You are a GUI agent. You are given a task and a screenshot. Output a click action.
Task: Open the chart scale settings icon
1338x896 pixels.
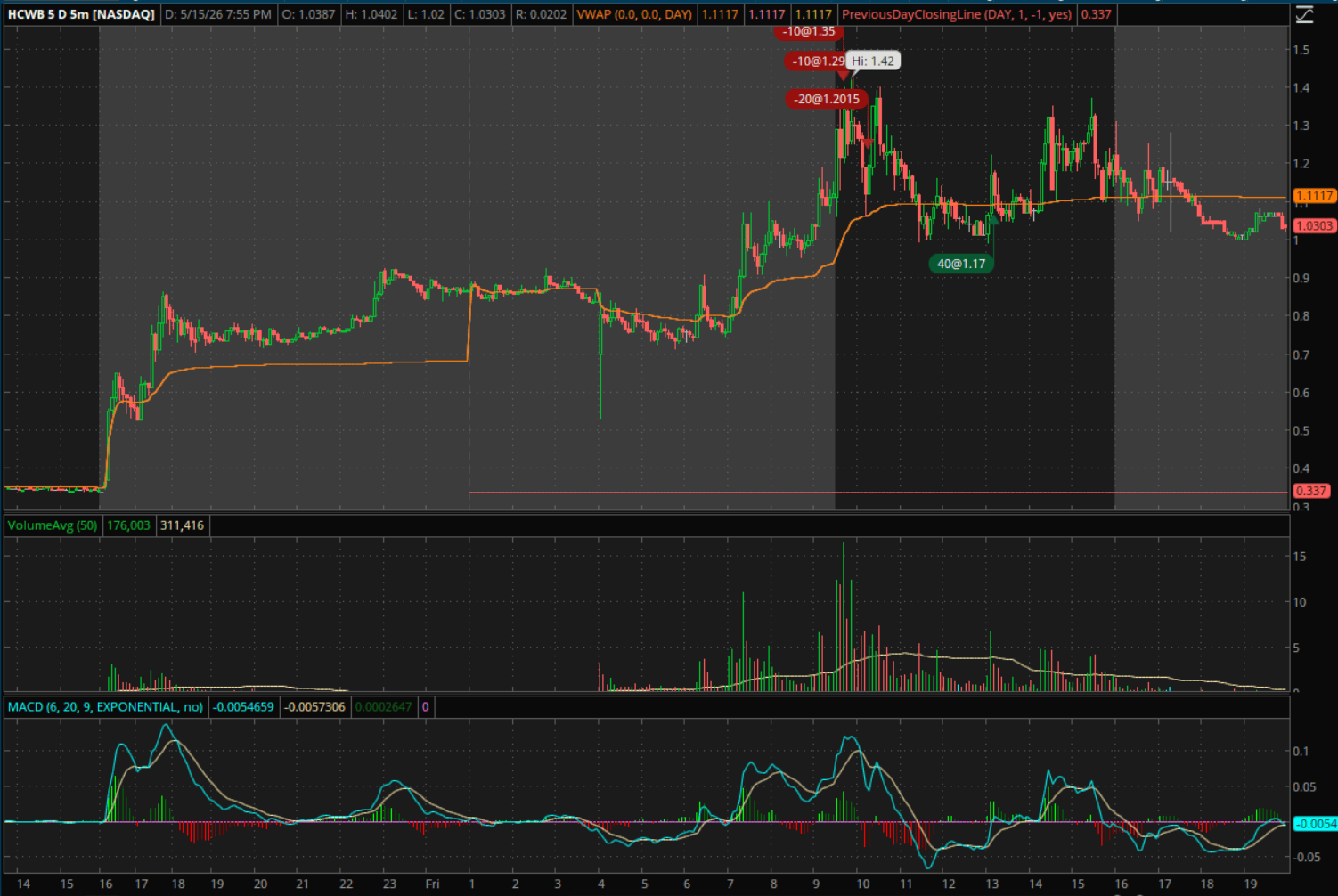[1304, 14]
